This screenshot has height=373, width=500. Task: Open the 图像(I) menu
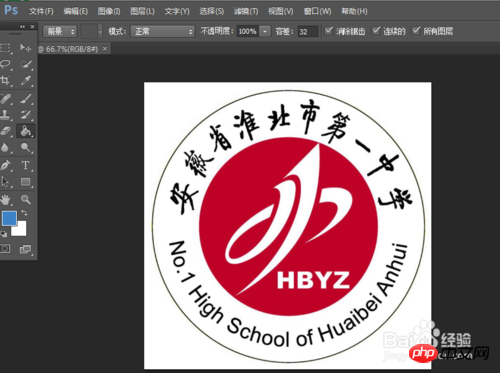[x=109, y=11]
